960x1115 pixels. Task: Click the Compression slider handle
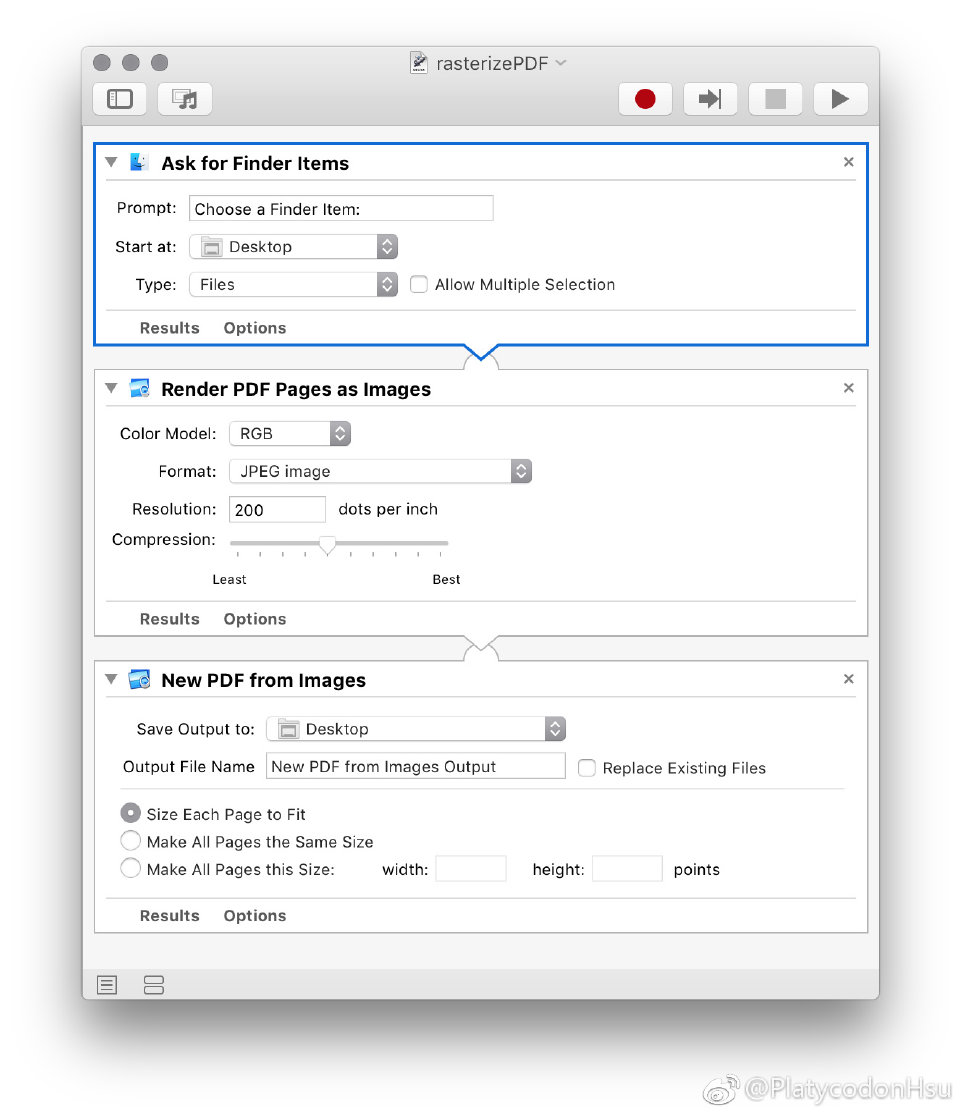327,545
